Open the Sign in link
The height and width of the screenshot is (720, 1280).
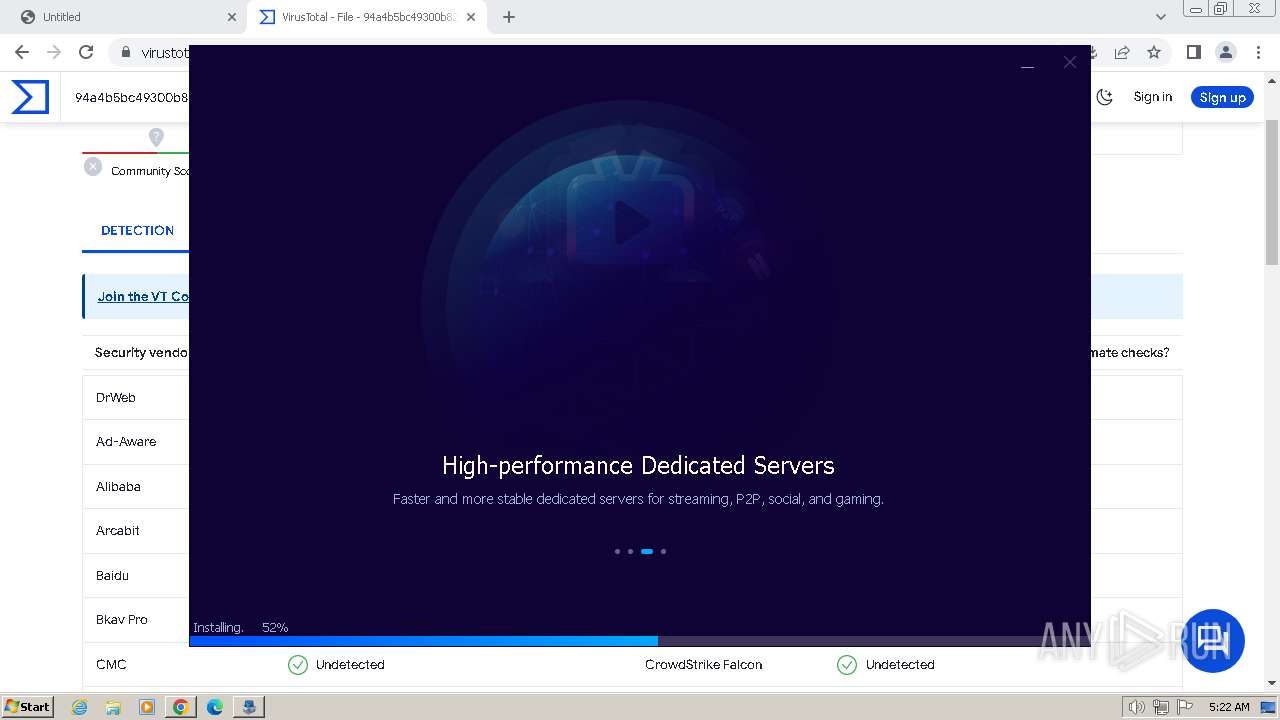[1152, 97]
